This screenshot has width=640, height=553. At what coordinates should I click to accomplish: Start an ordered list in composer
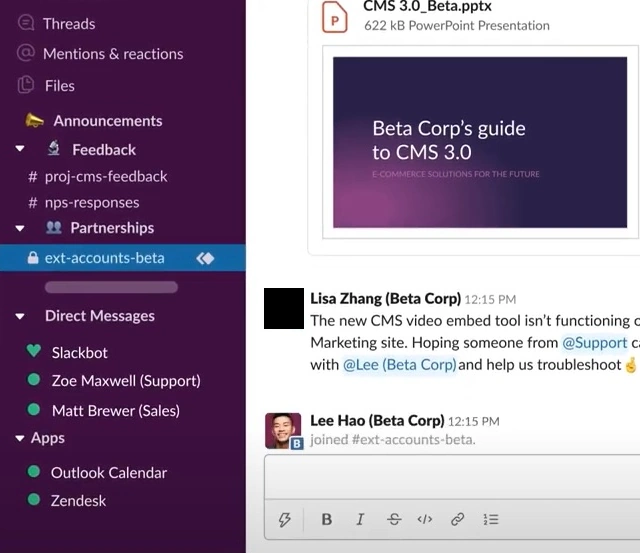pos(490,519)
